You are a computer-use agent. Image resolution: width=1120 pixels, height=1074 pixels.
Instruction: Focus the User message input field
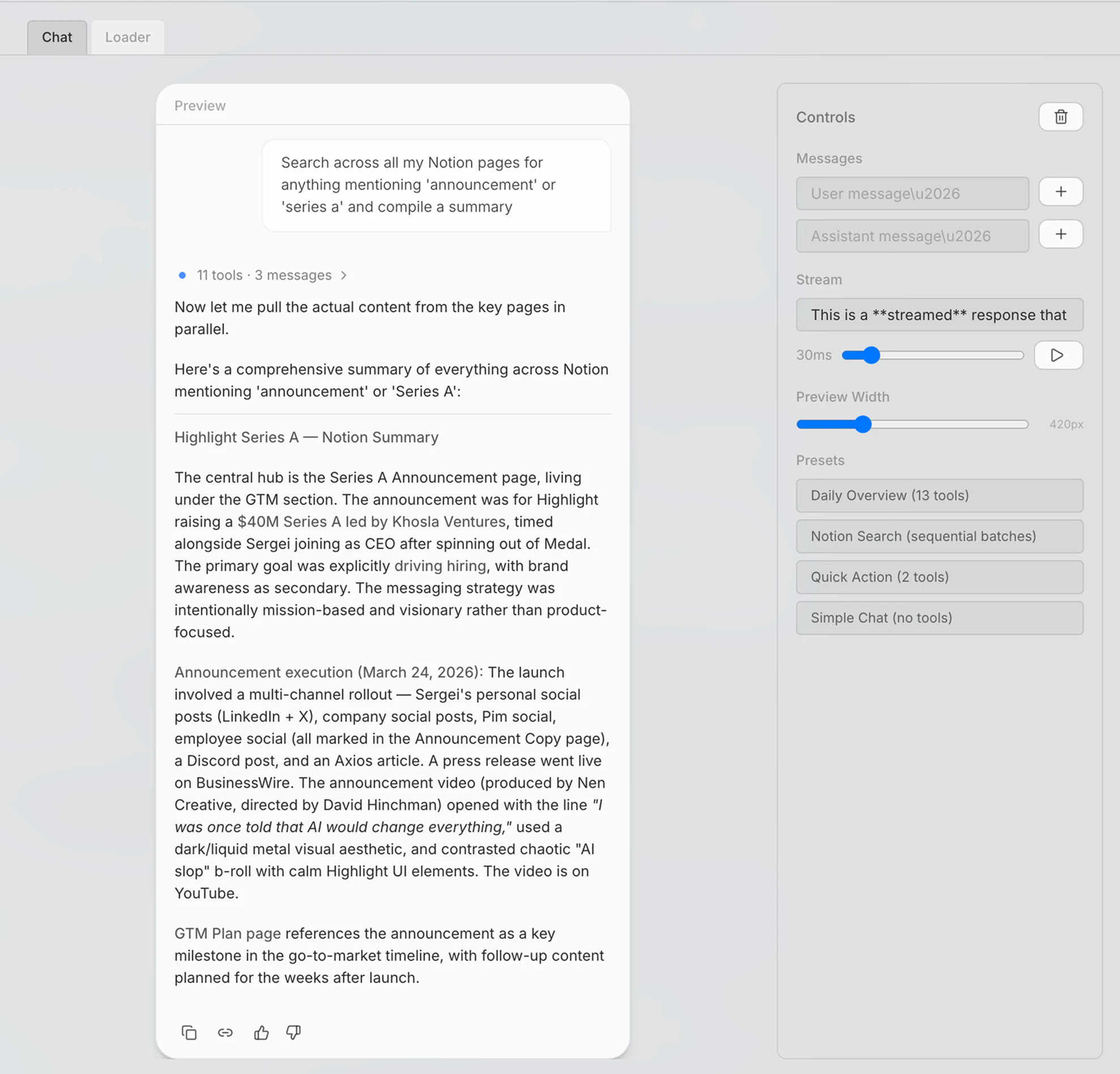(912, 193)
